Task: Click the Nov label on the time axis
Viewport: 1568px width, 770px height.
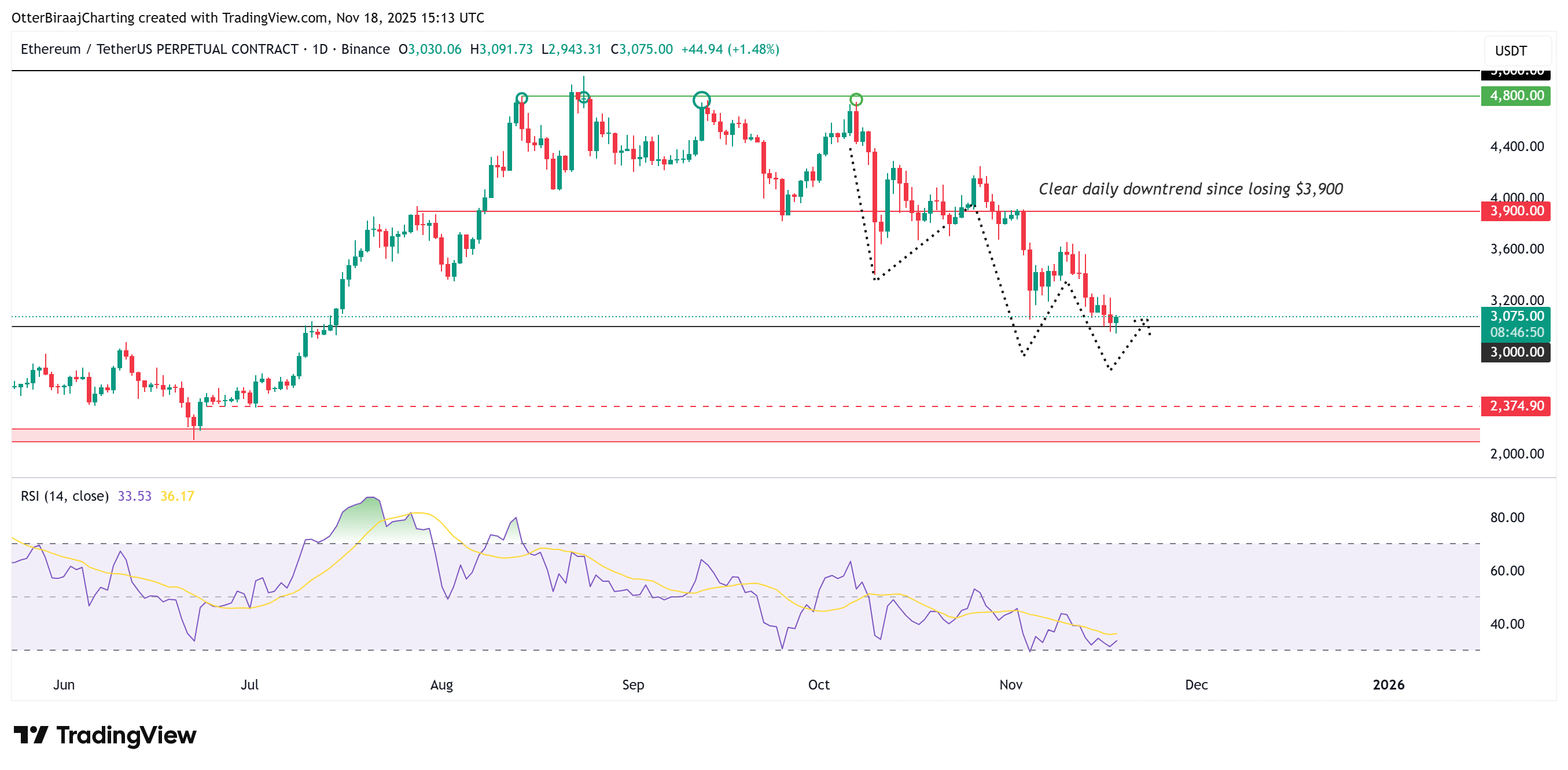Action: coord(1010,685)
